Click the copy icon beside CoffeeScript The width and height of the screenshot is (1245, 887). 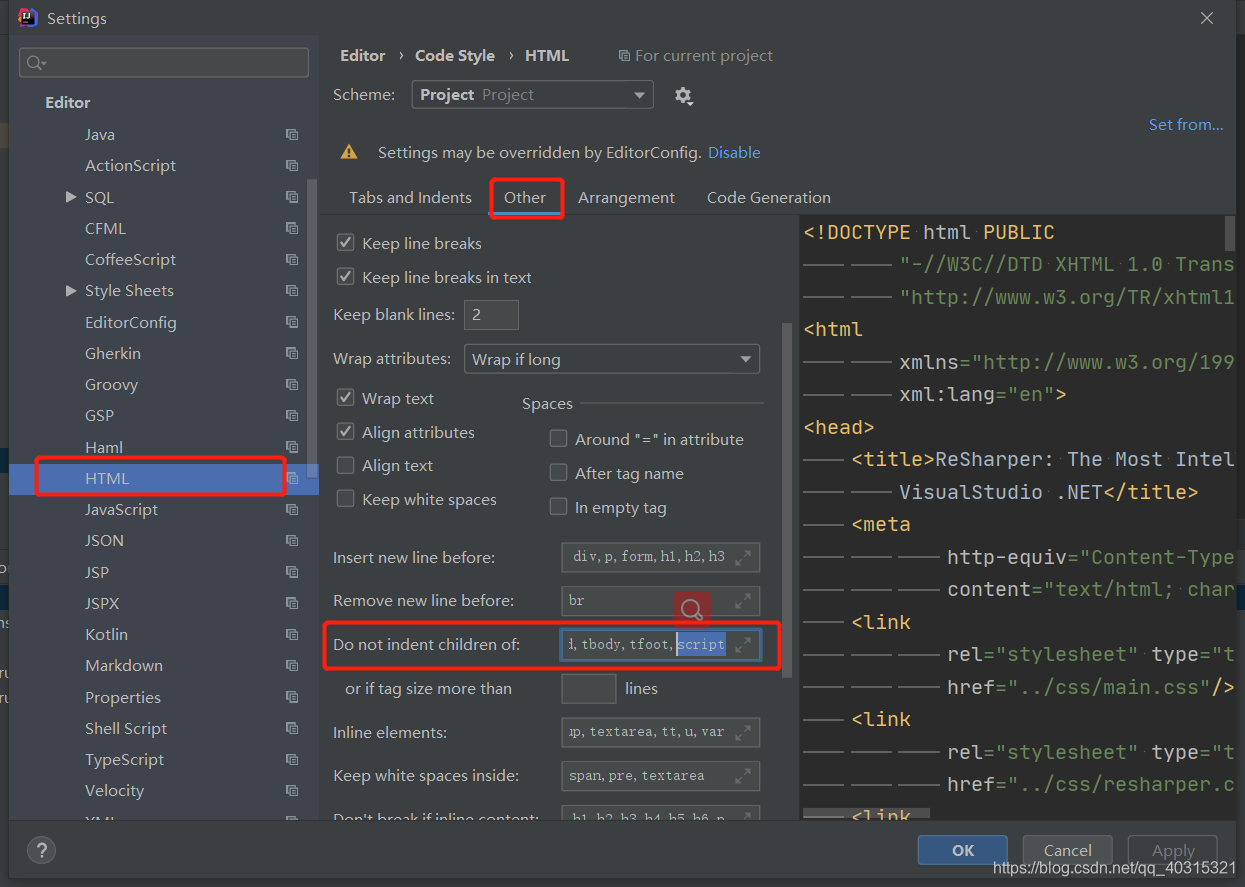click(x=292, y=259)
